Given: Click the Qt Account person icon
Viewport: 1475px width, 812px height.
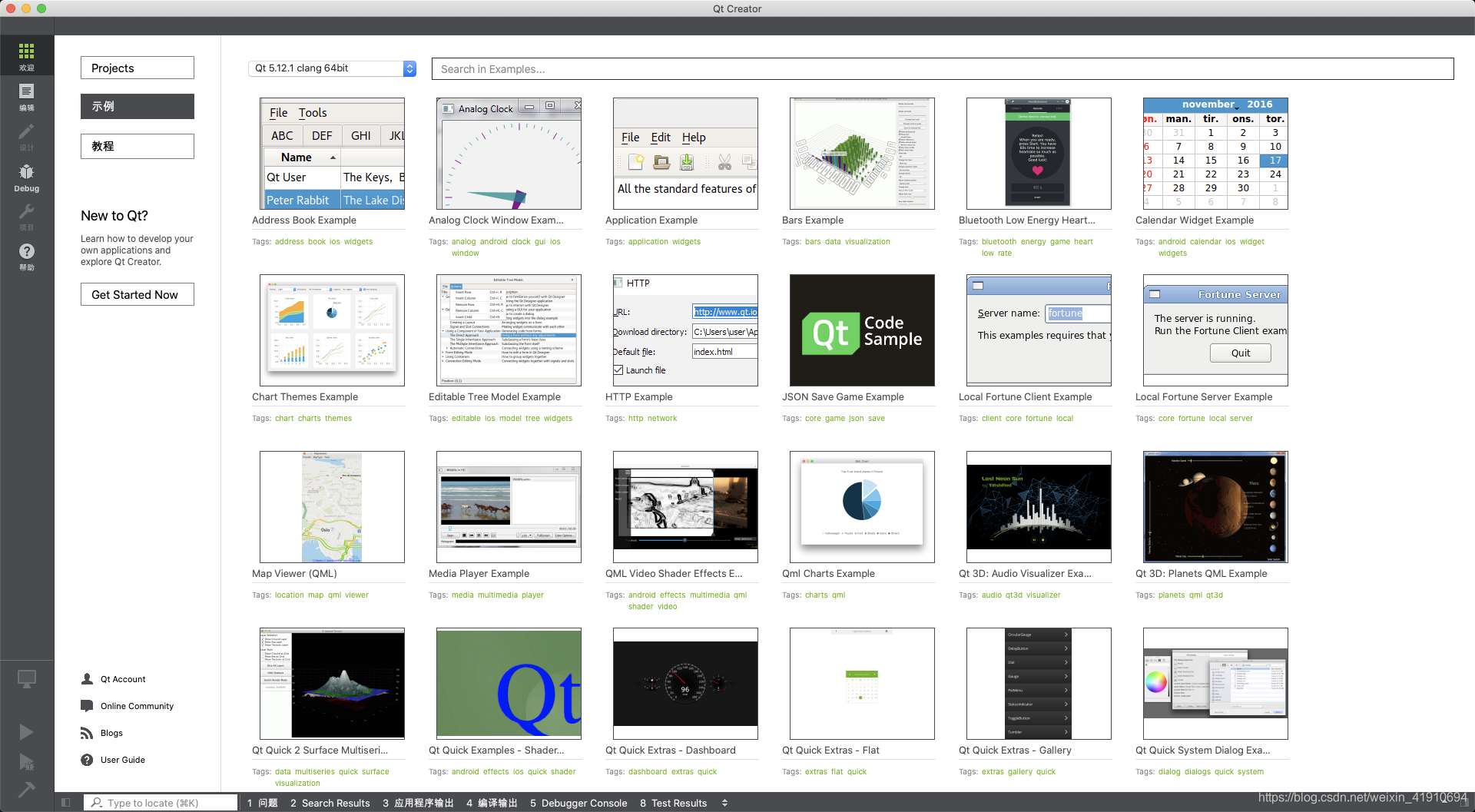Looking at the screenshot, I should point(87,679).
